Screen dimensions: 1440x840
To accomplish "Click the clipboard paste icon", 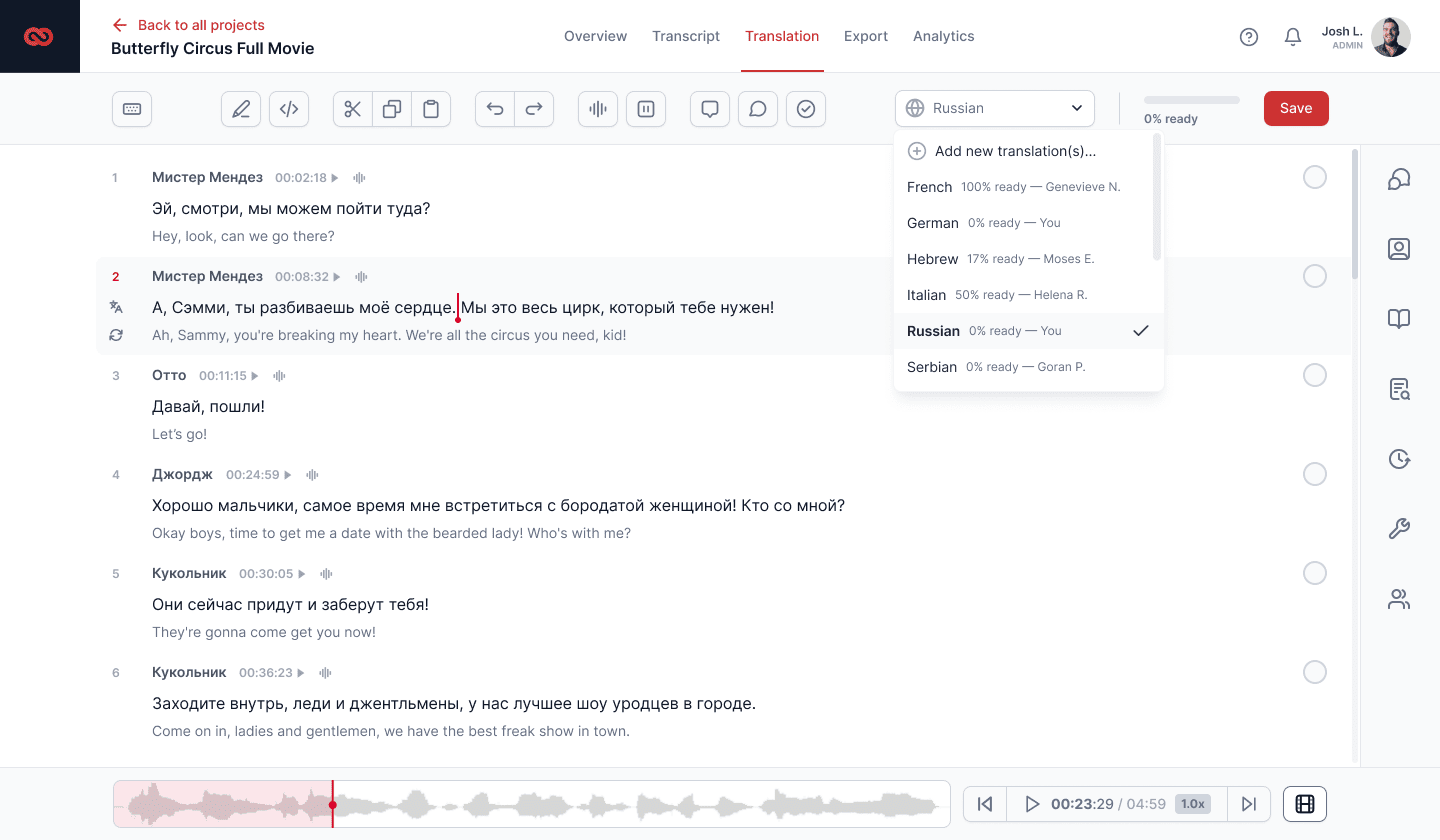I will click(x=431, y=109).
